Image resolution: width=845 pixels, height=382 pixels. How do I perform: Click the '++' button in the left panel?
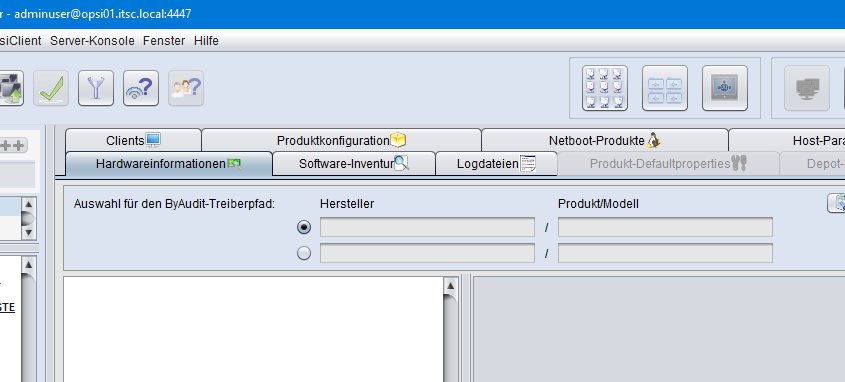click(x=13, y=145)
